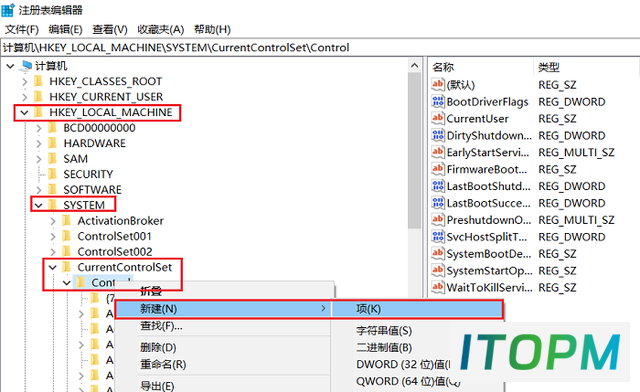Click the tree scrollbar up arrow

click(x=415, y=66)
